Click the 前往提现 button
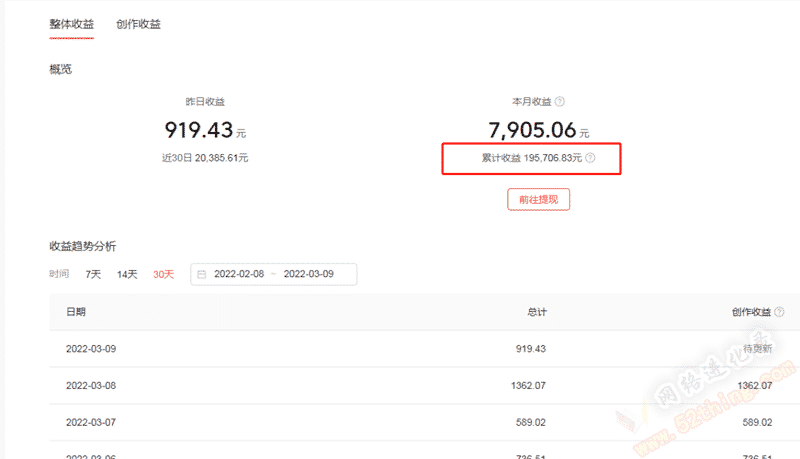Screen dimensions: 800x459 538,199
